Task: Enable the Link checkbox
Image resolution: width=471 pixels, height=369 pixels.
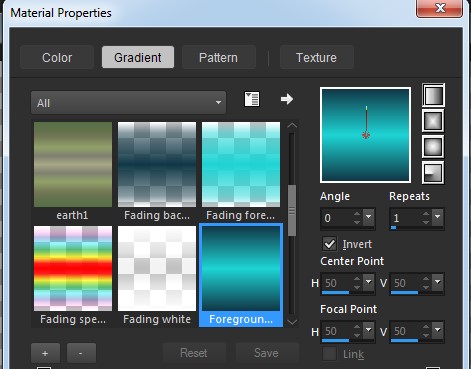Action: [x=329, y=354]
